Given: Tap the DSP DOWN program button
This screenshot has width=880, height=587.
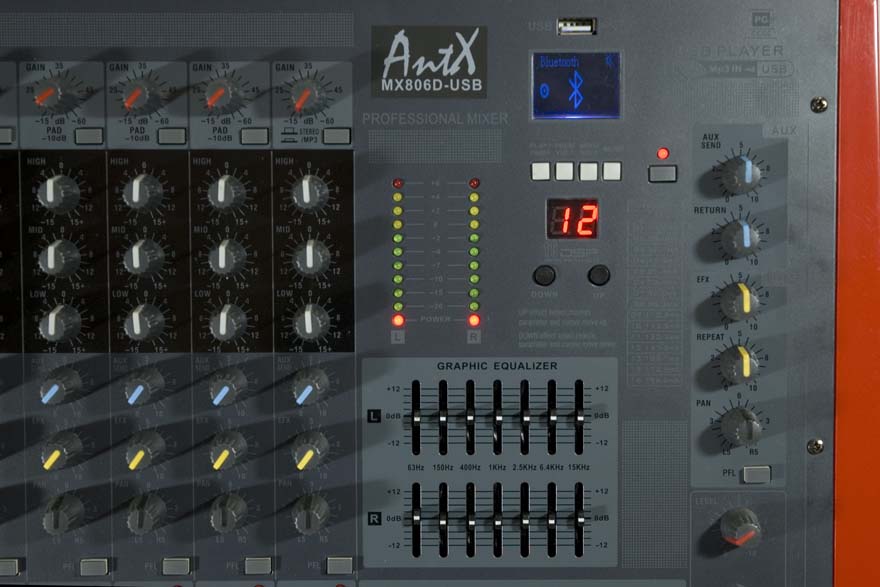Looking at the screenshot, I should click(x=544, y=276).
